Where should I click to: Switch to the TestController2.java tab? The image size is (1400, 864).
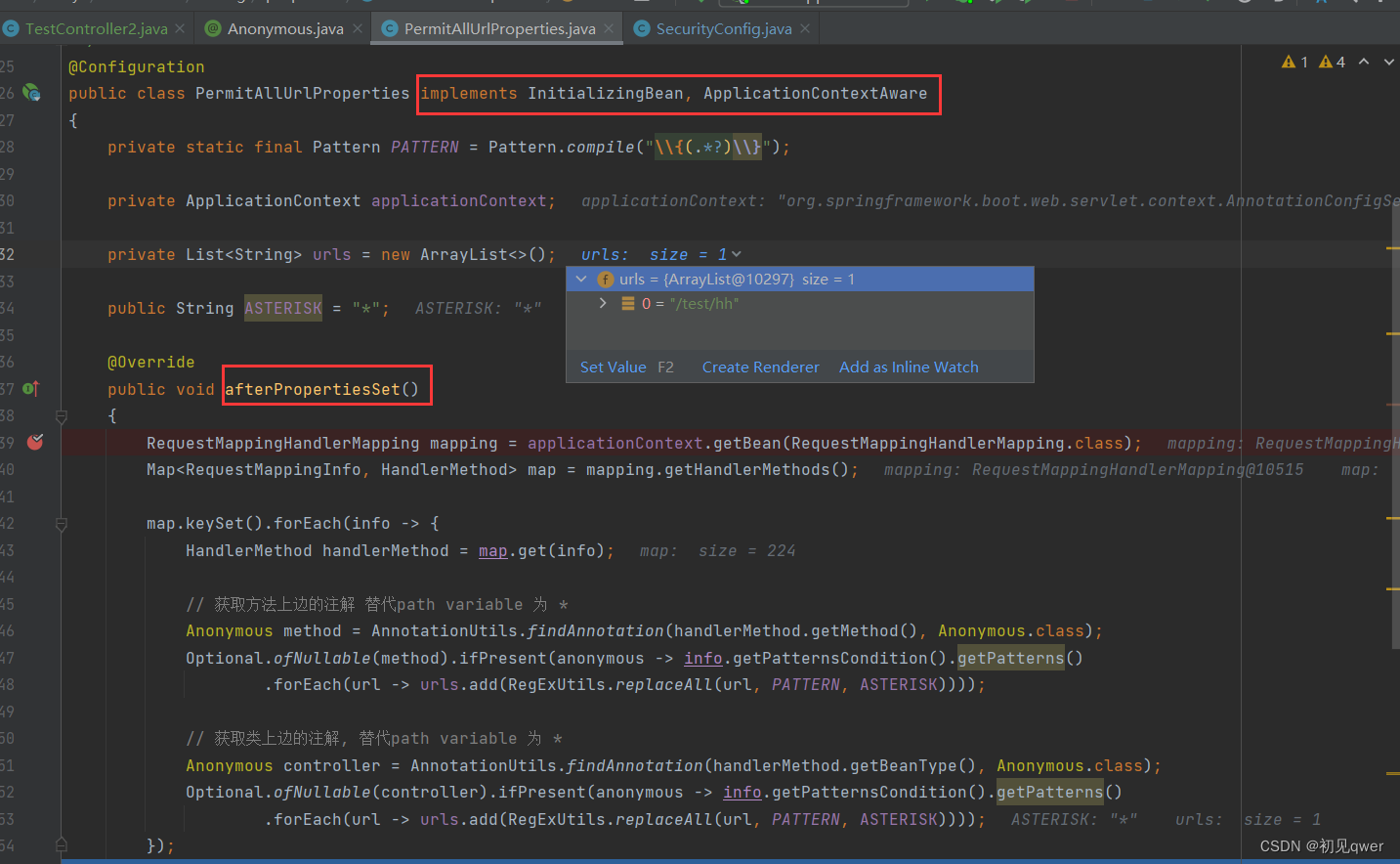[x=96, y=29]
